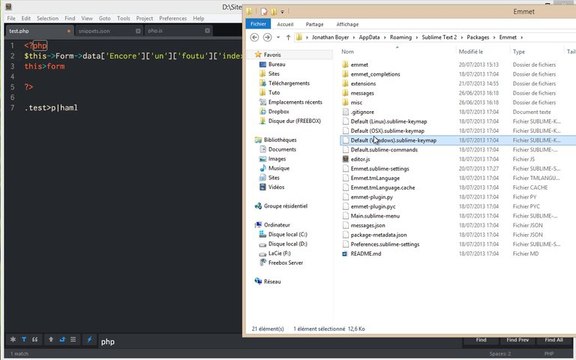Toggle regular expression search in Sublime find bar
This screenshot has width=576, height=360.
(13, 339)
